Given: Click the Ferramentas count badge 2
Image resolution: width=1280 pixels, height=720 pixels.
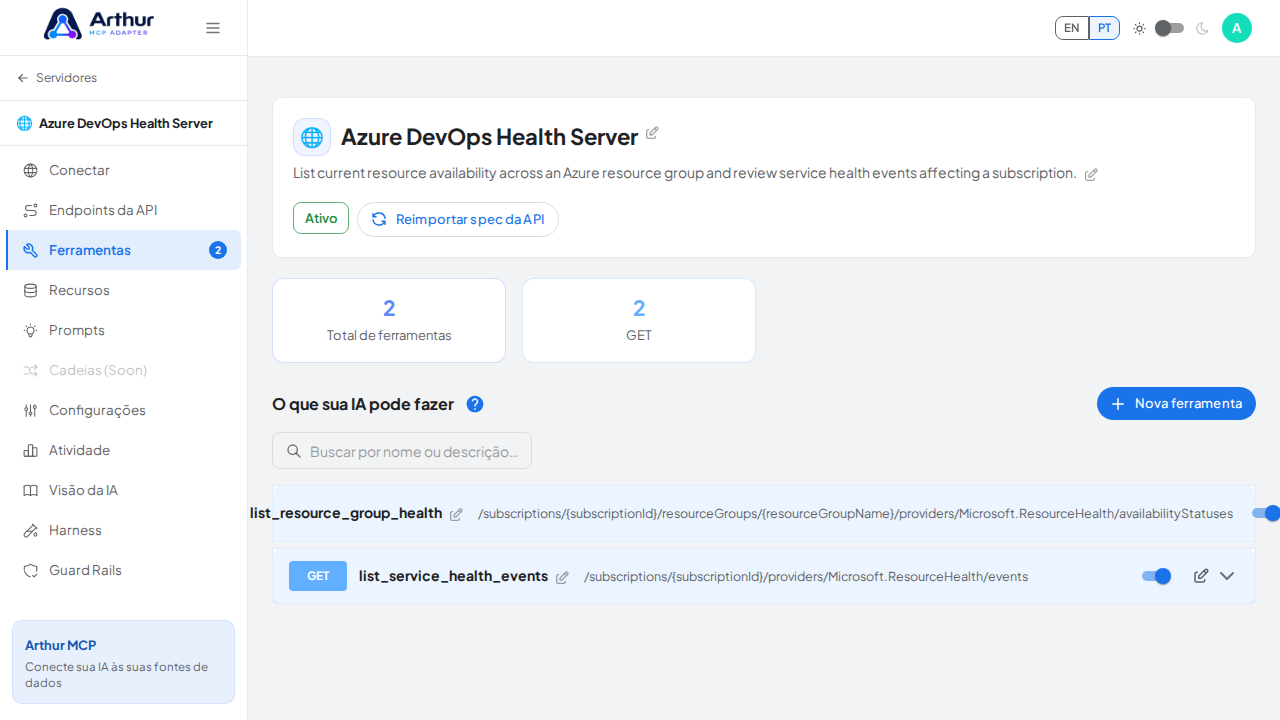Looking at the screenshot, I should 218,250.
